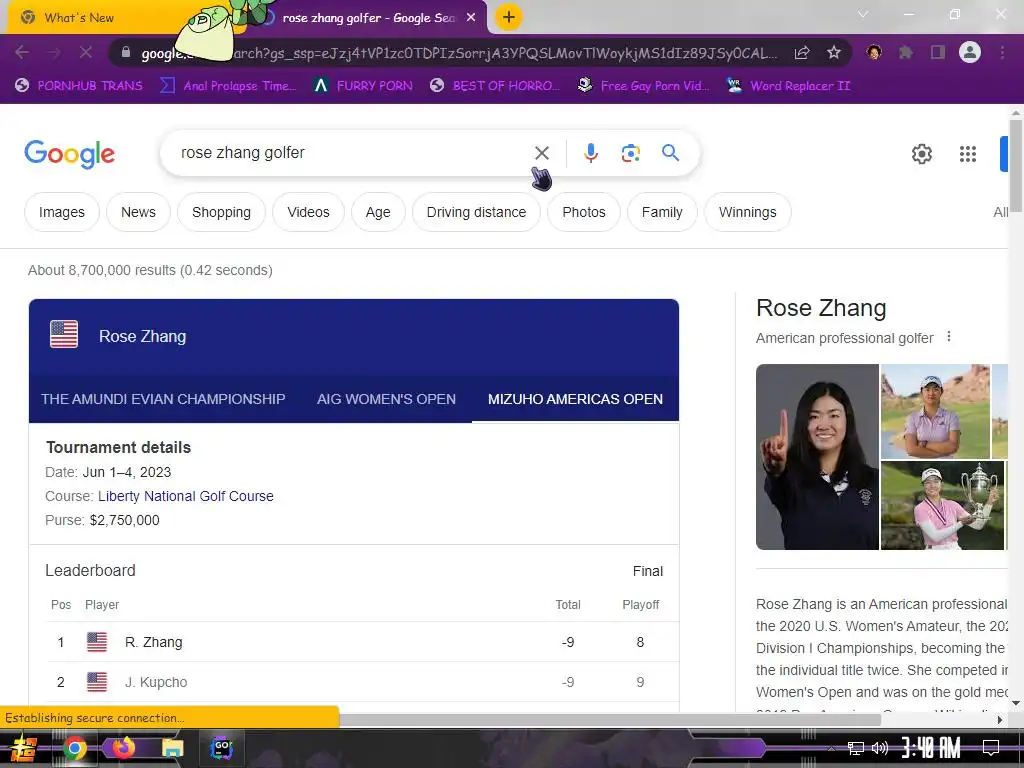Select the AIG Women's Open tab
This screenshot has width=1024, height=768.
click(386, 399)
